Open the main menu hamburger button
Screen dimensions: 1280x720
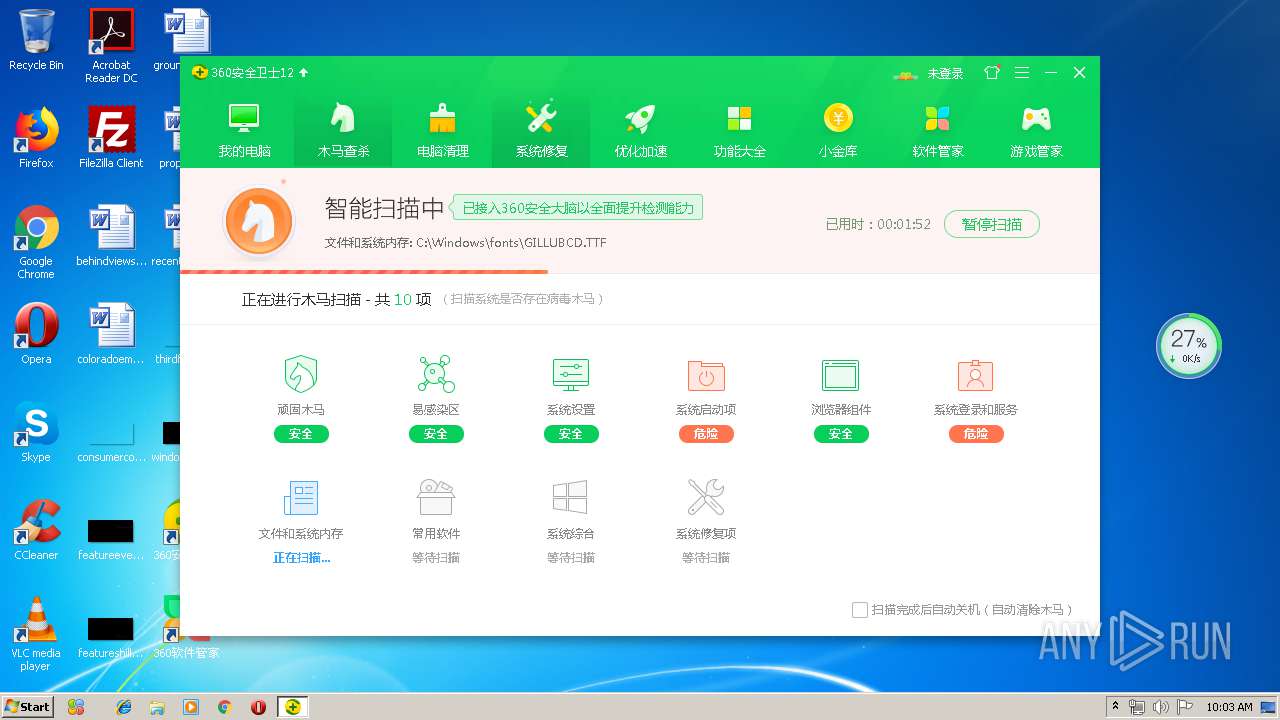(x=1021, y=73)
